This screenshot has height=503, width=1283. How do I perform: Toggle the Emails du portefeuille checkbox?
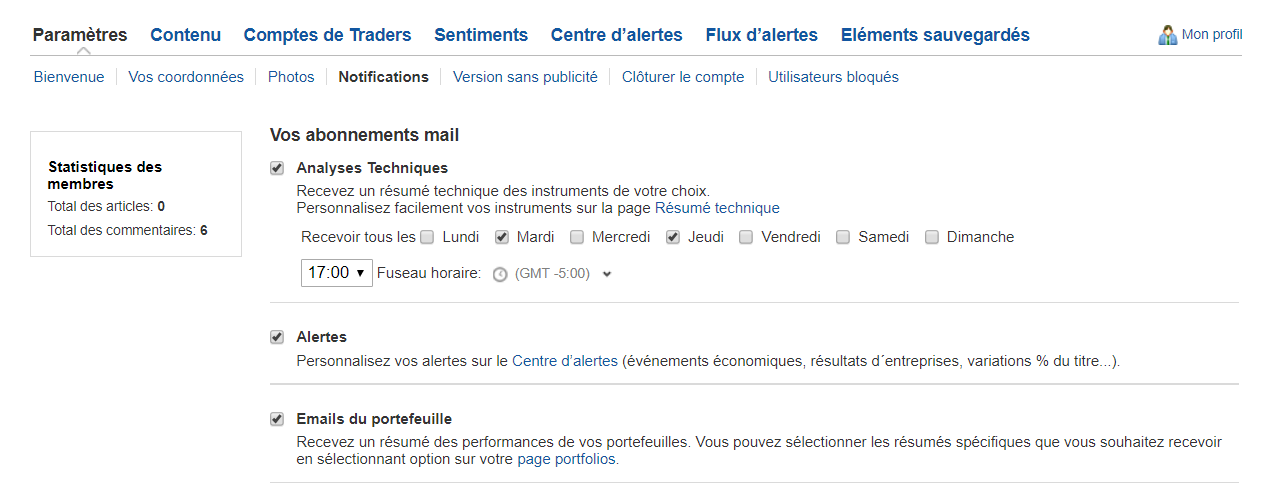pos(277,419)
